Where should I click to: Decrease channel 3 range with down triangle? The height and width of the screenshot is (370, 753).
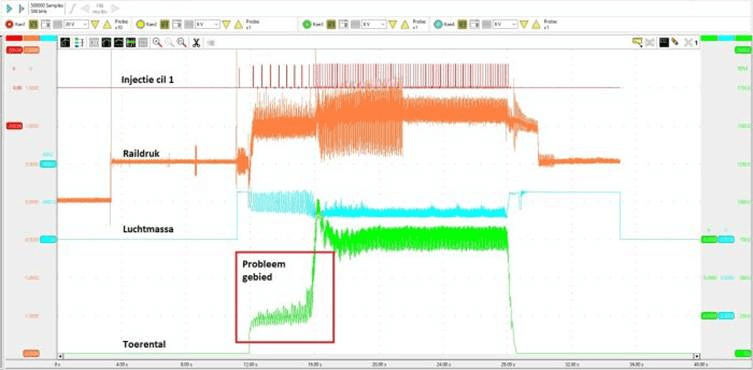(x=393, y=24)
